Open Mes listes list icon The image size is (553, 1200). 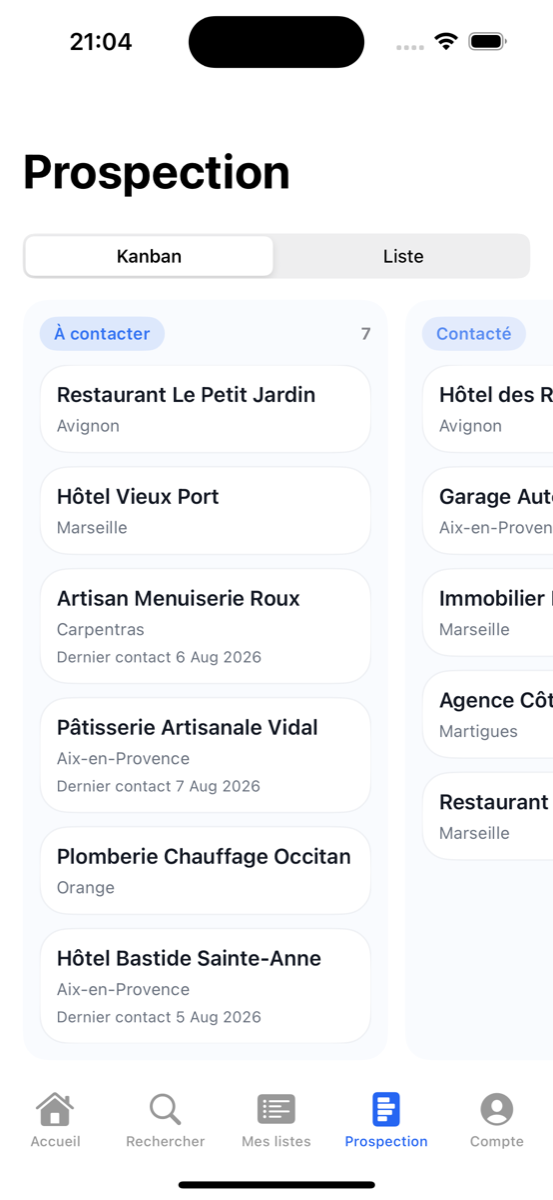pyautogui.click(x=276, y=1109)
